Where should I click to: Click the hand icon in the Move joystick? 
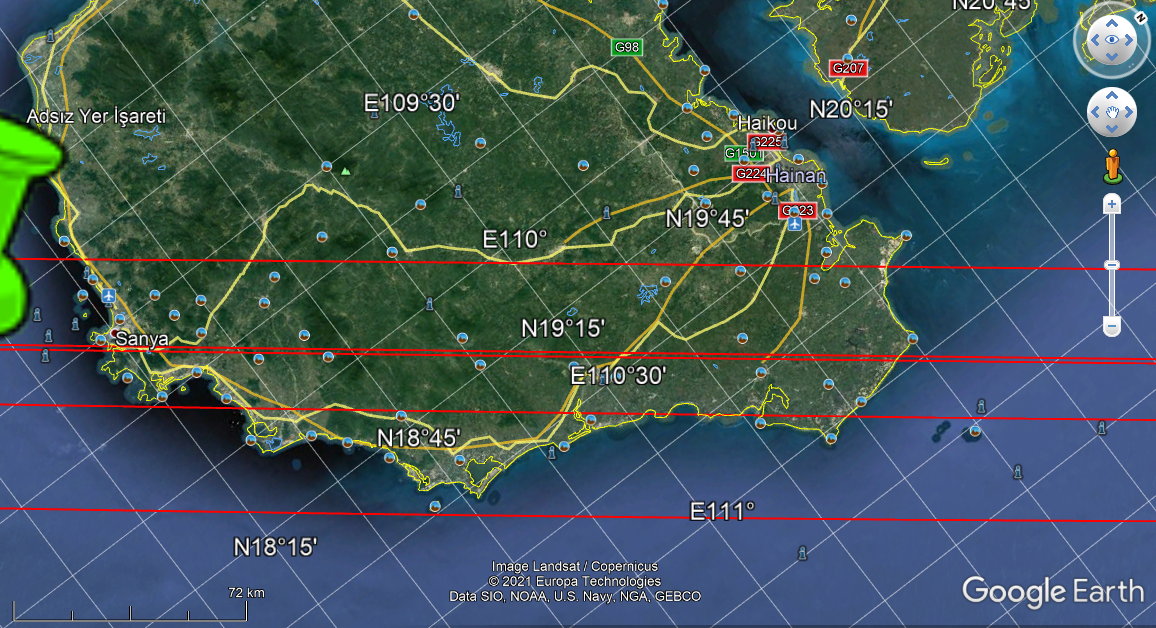(x=1112, y=112)
